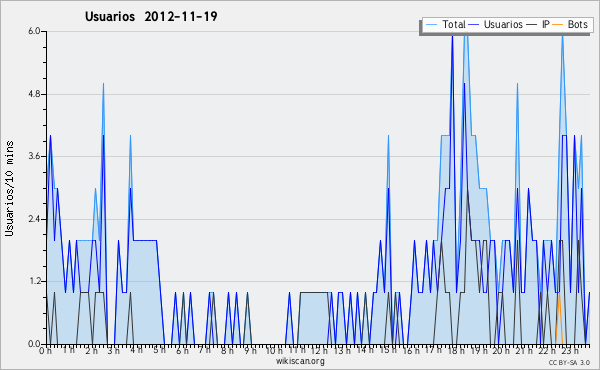Click the y-axis label 'Usuarios/10 mins'
Viewport: 600px width, 370px height.
(x=9, y=188)
